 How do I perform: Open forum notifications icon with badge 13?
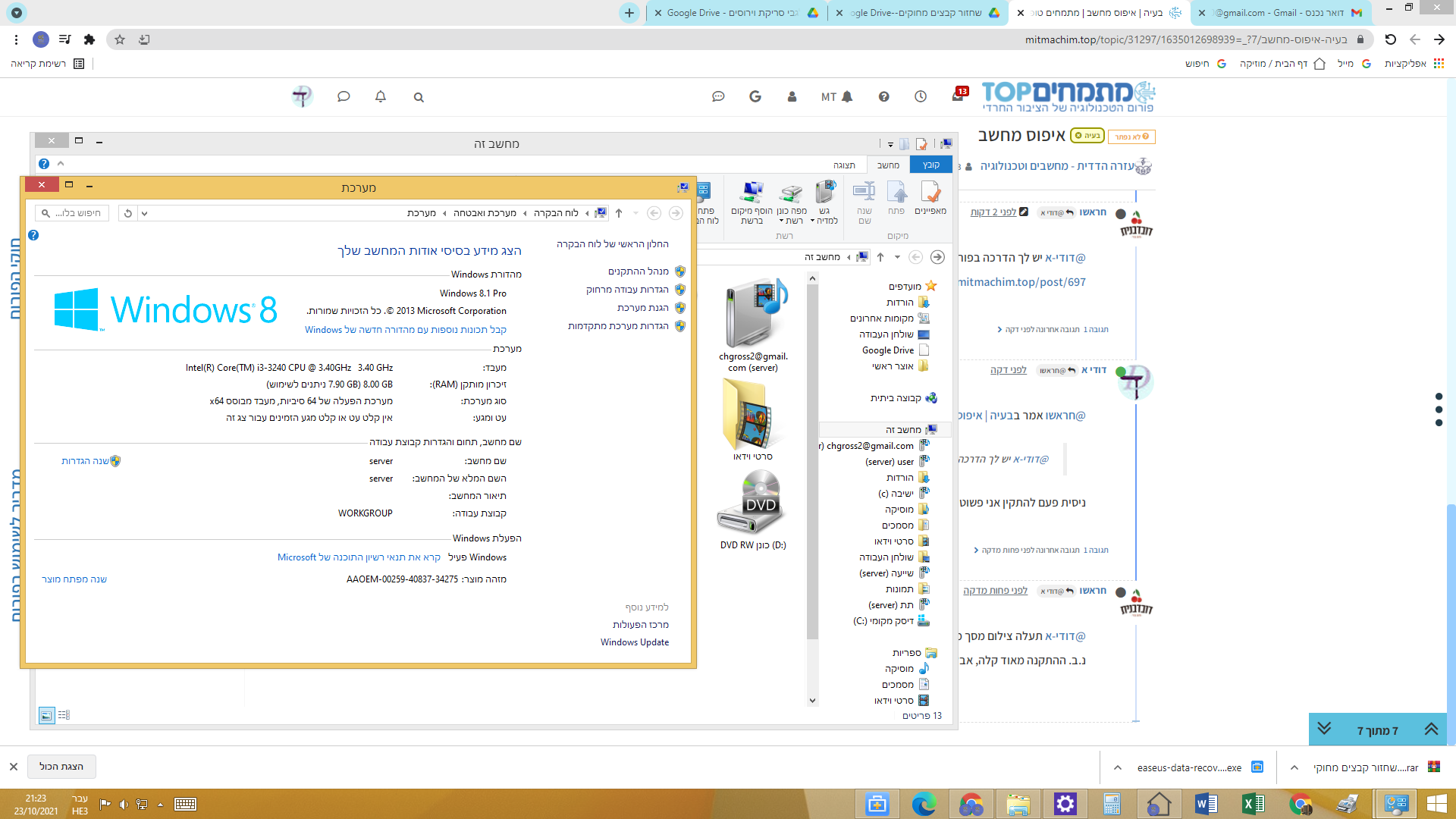point(959,96)
